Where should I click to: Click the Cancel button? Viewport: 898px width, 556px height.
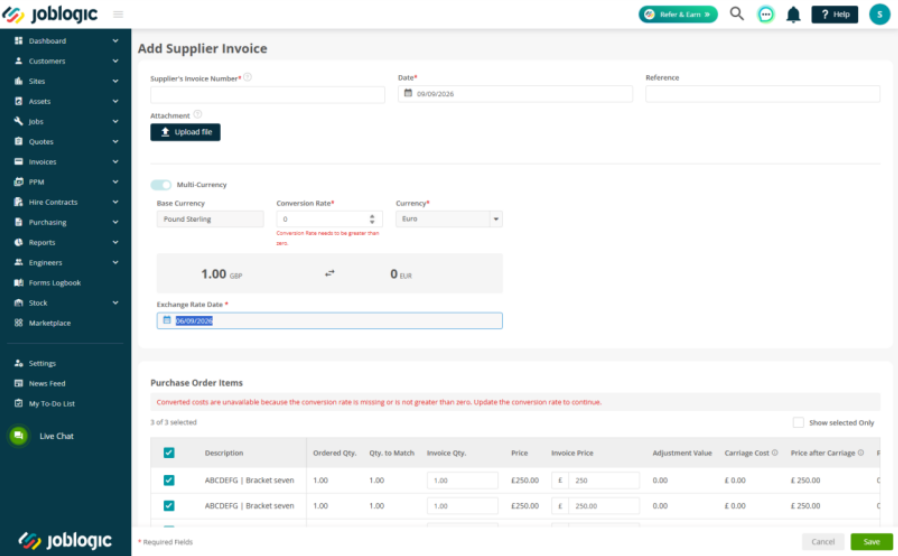(823, 541)
